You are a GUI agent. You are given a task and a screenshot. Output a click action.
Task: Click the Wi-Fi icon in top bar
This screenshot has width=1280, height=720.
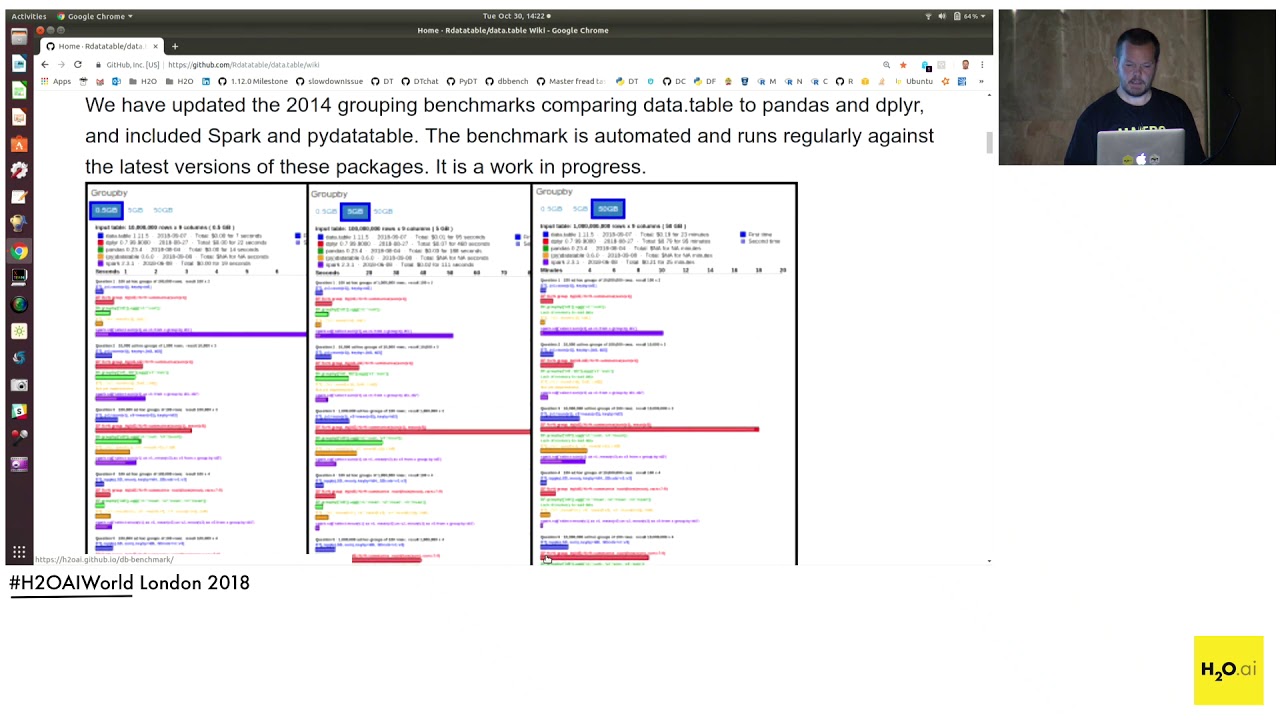tap(928, 16)
